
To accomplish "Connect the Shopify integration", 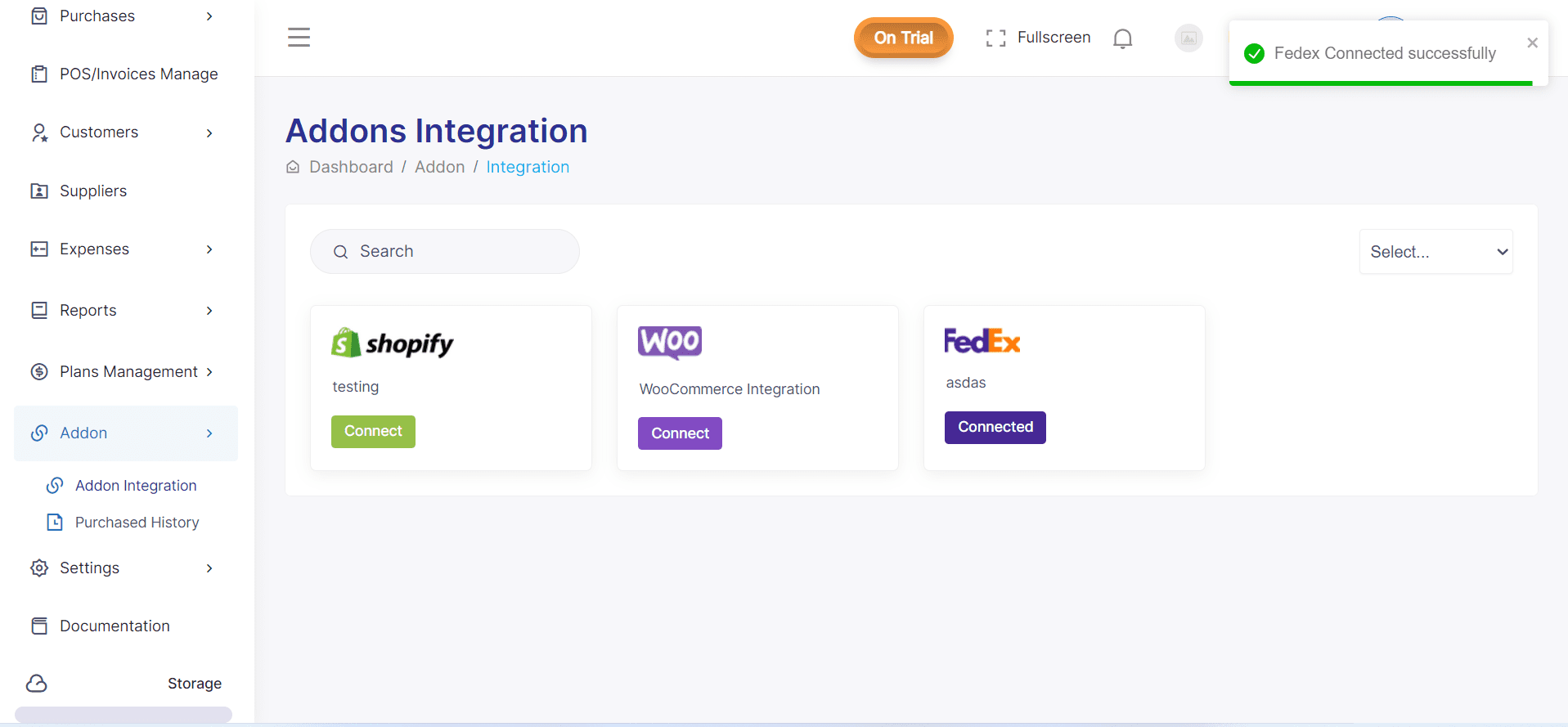I will click(x=373, y=432).
